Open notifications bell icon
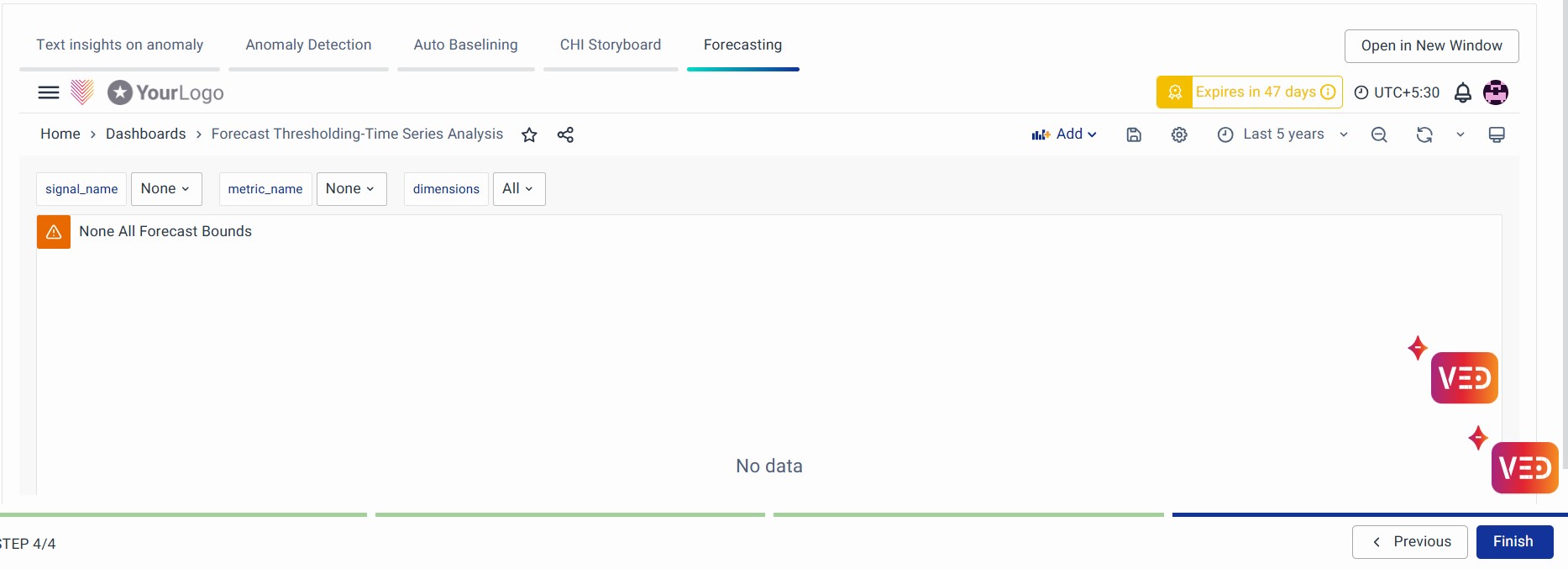The image size is (1568, 569). coord(1462,92)
